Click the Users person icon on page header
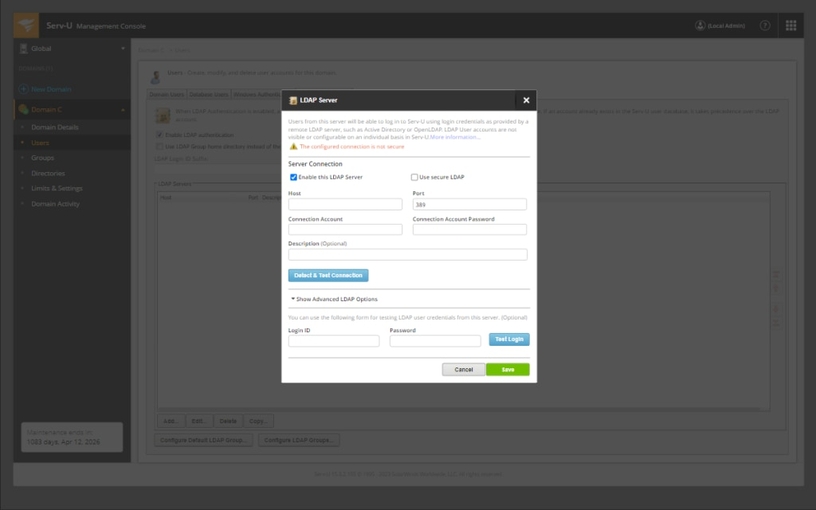Image resolution: width=816 pixels, height=510 pixels. [155, 77]
